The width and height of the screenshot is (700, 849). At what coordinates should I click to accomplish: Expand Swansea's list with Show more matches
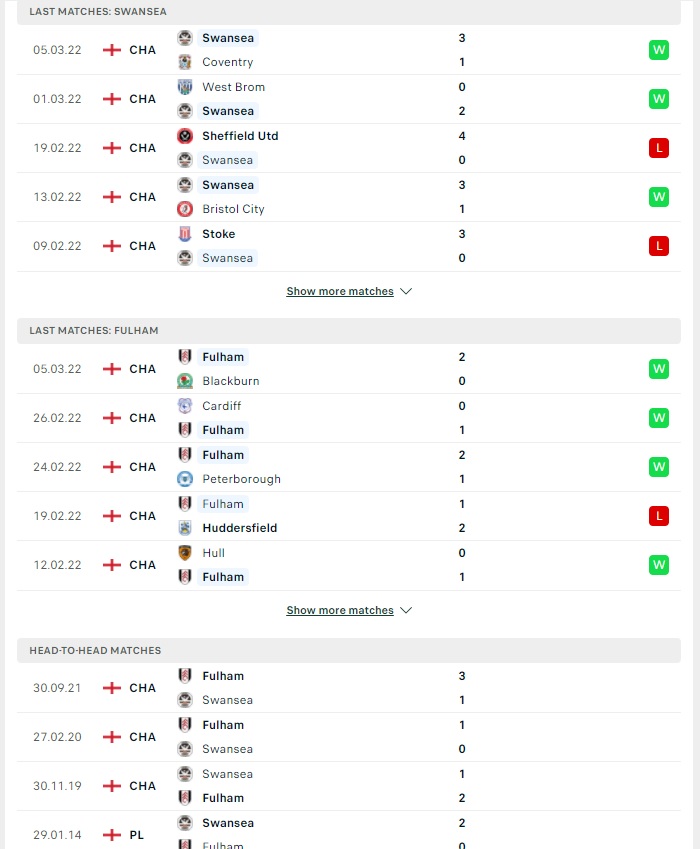[x=340, y=291]
